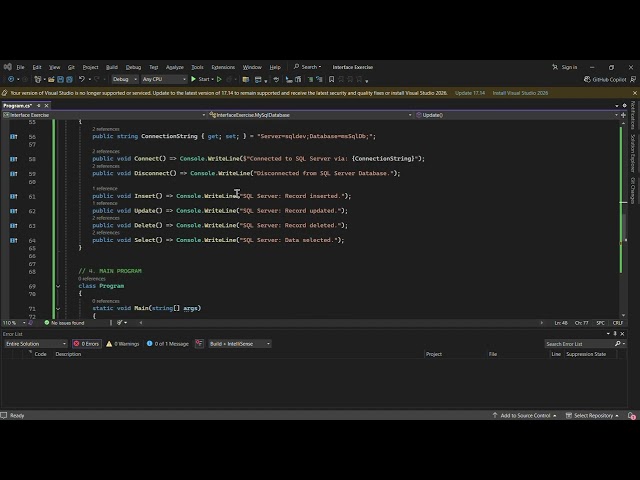Click the clear error list filter icon
Viewport: 640px width, 480px height.
click(x=199, y=344)
